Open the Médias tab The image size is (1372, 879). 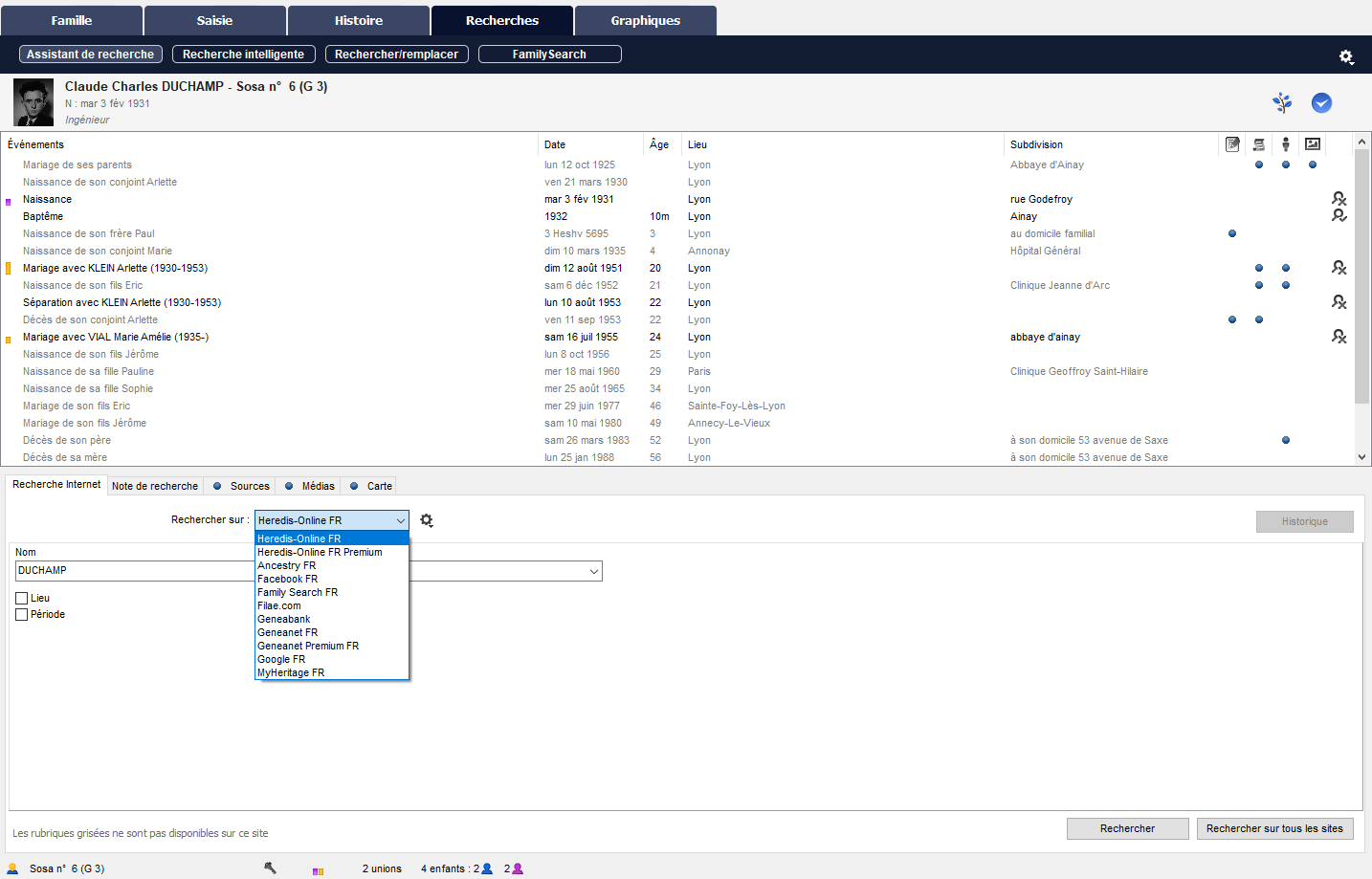click(x=309, y=486)
